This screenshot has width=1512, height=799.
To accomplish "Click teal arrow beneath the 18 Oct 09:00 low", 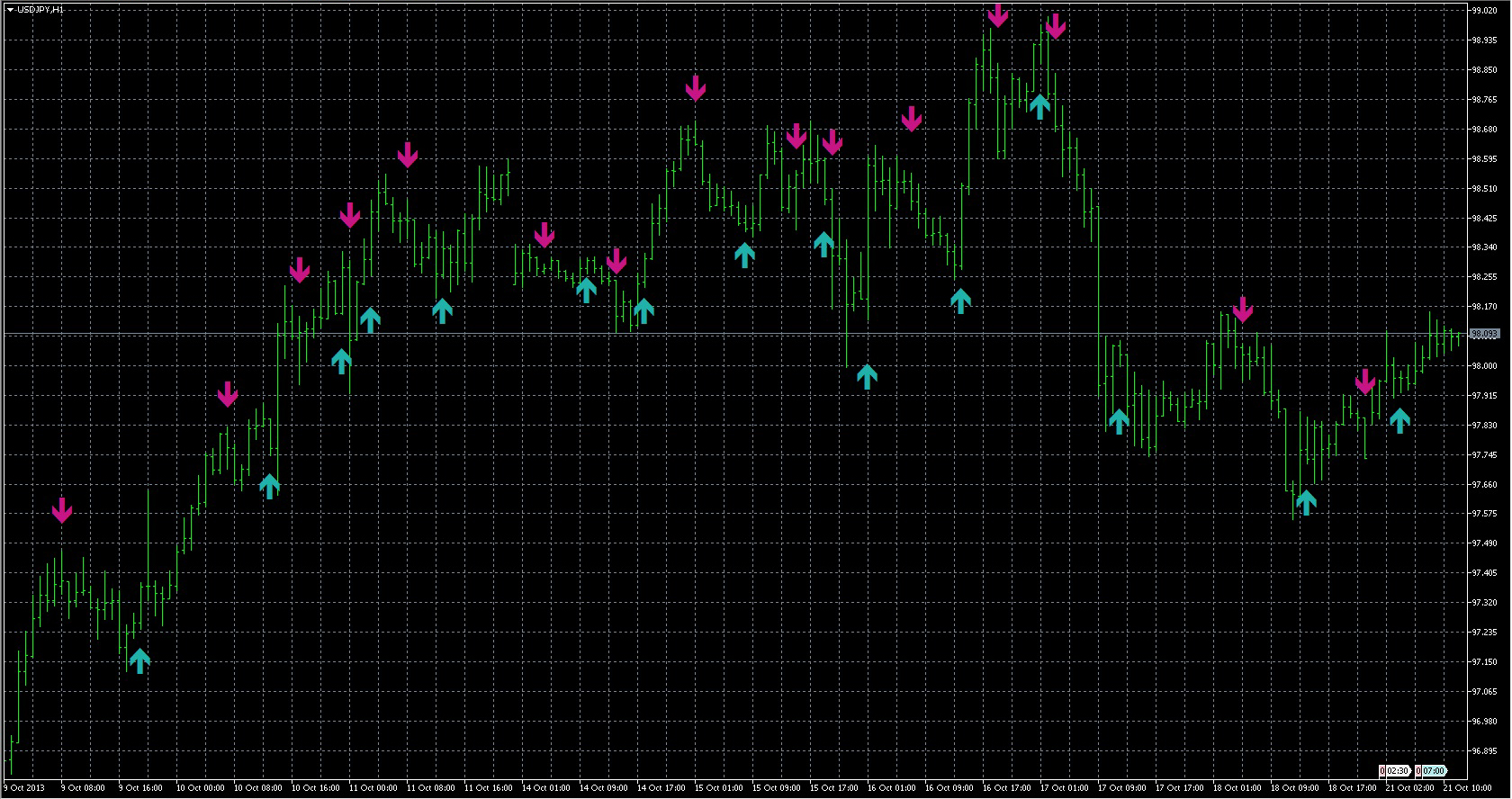I will (x=1306, y=501).
